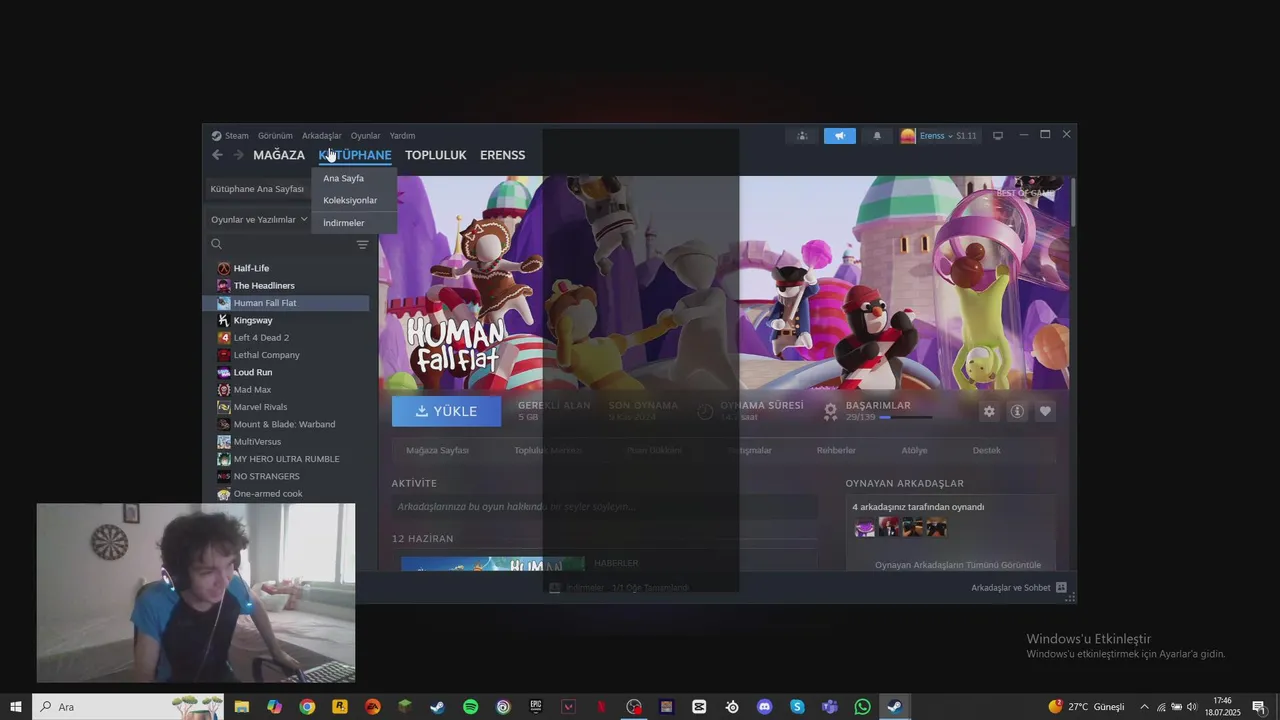
Task: Switch to Big Picture mode monitor icon
Action: tap(997, 136)
